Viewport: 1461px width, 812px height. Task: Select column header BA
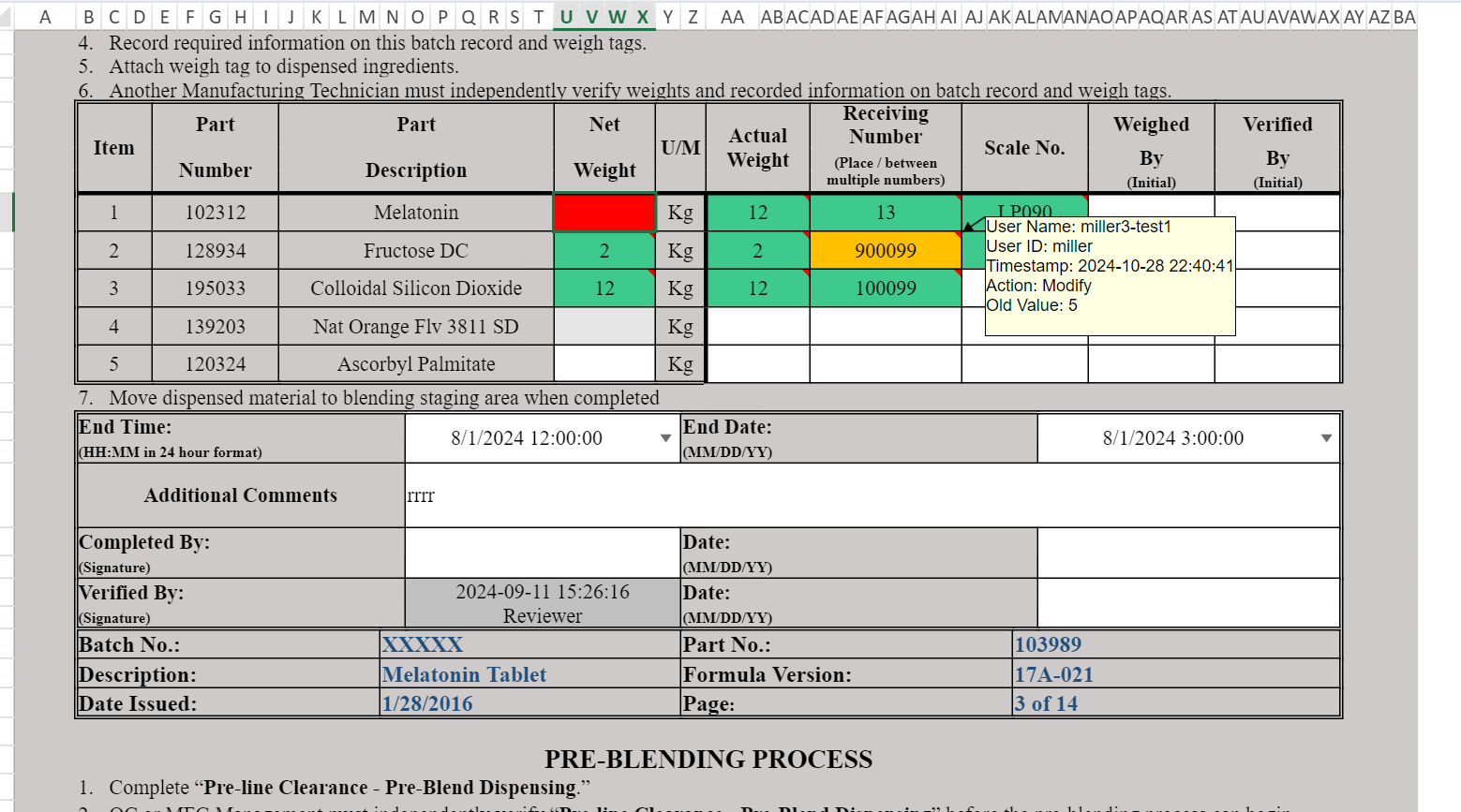[x=1404, y=17]
